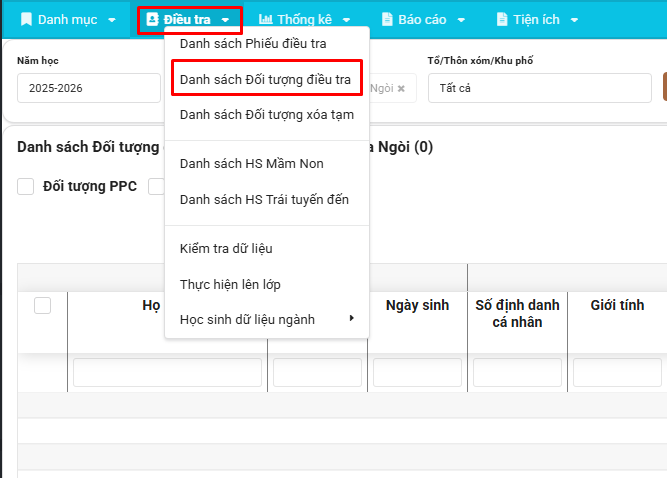Viewport: 667px width, 478px height.
Task: Click the Báo cáo document icon
Action: 387,20
